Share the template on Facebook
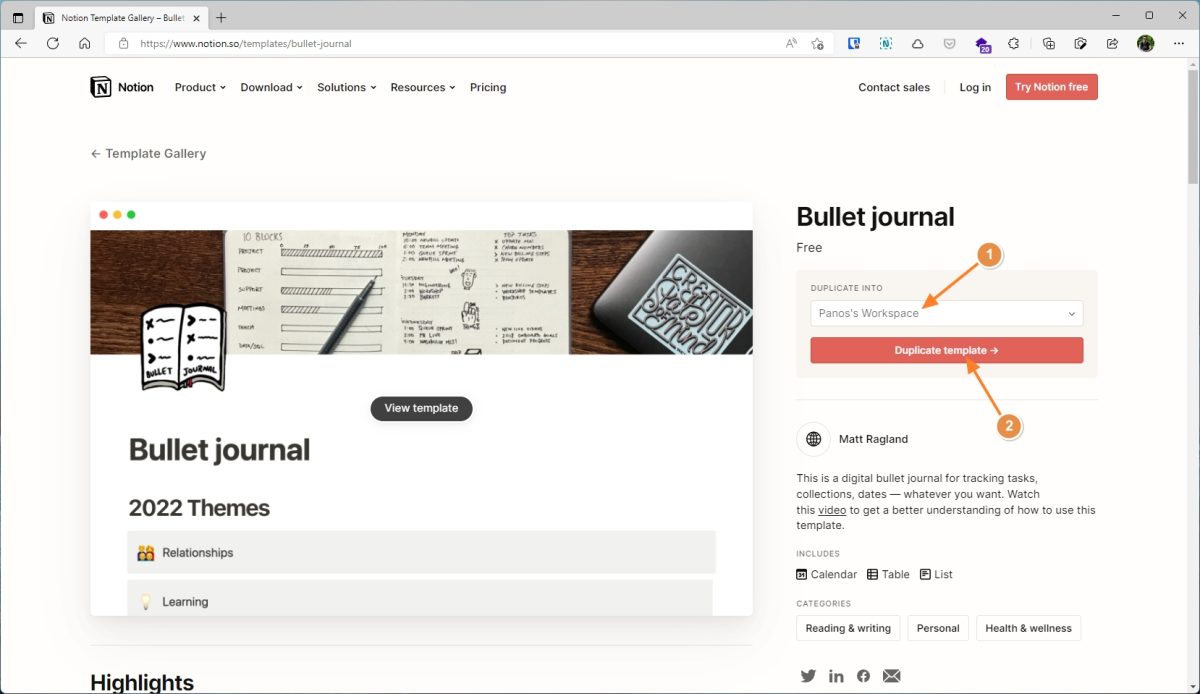Image resolution: width=1200 pixels, height=694 pixels. pyautogui.click(x=863, y=676)
